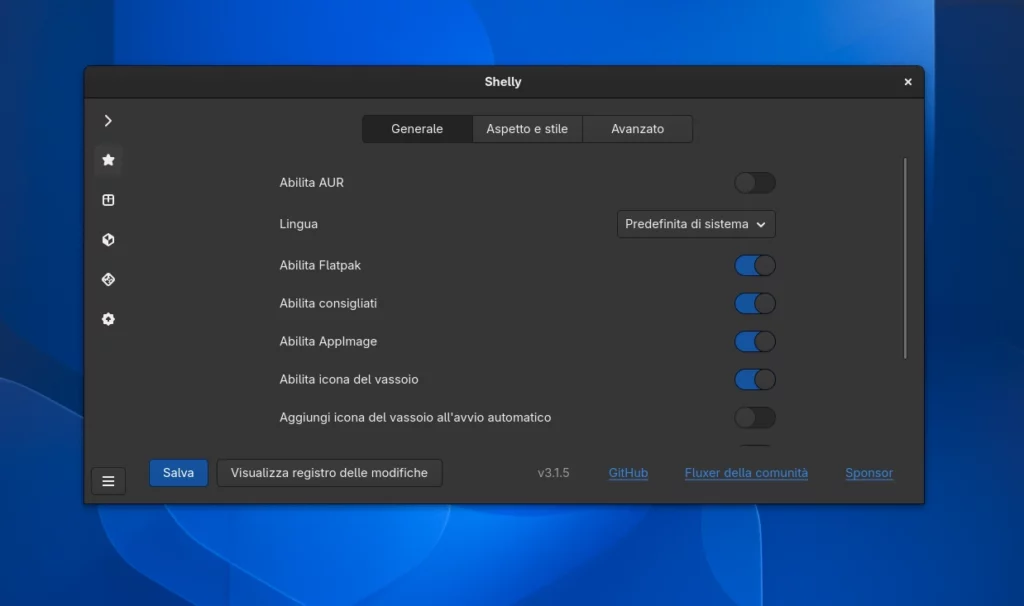Viewport: 1024px width, 606px height.
Task: Open the Sponsor link
Action: click(x=869, y=473)
